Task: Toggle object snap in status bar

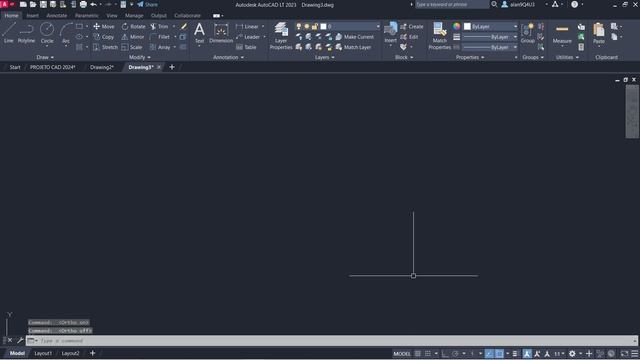Action: 499,353
